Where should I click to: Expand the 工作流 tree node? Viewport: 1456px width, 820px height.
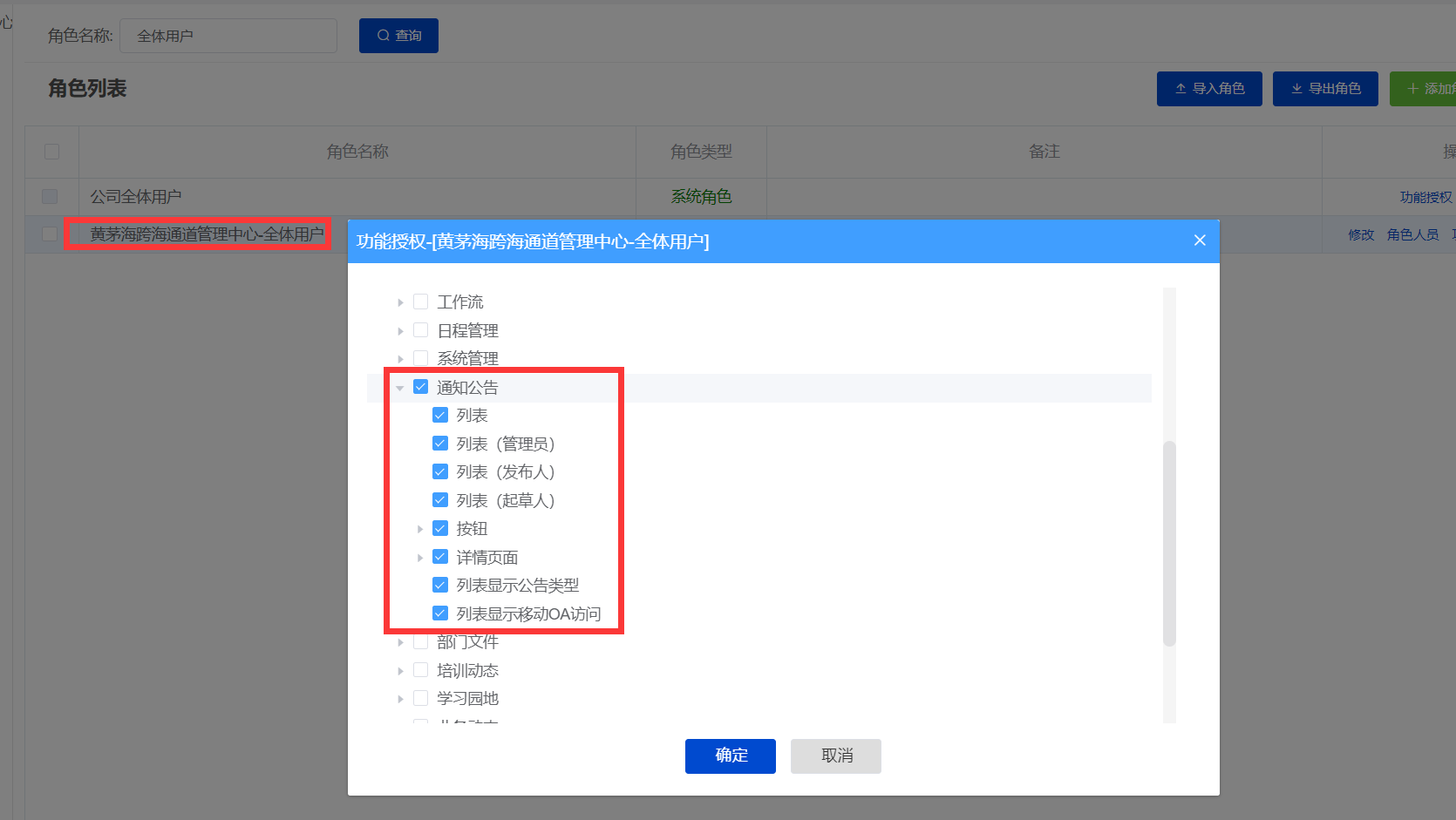[400, 302]
